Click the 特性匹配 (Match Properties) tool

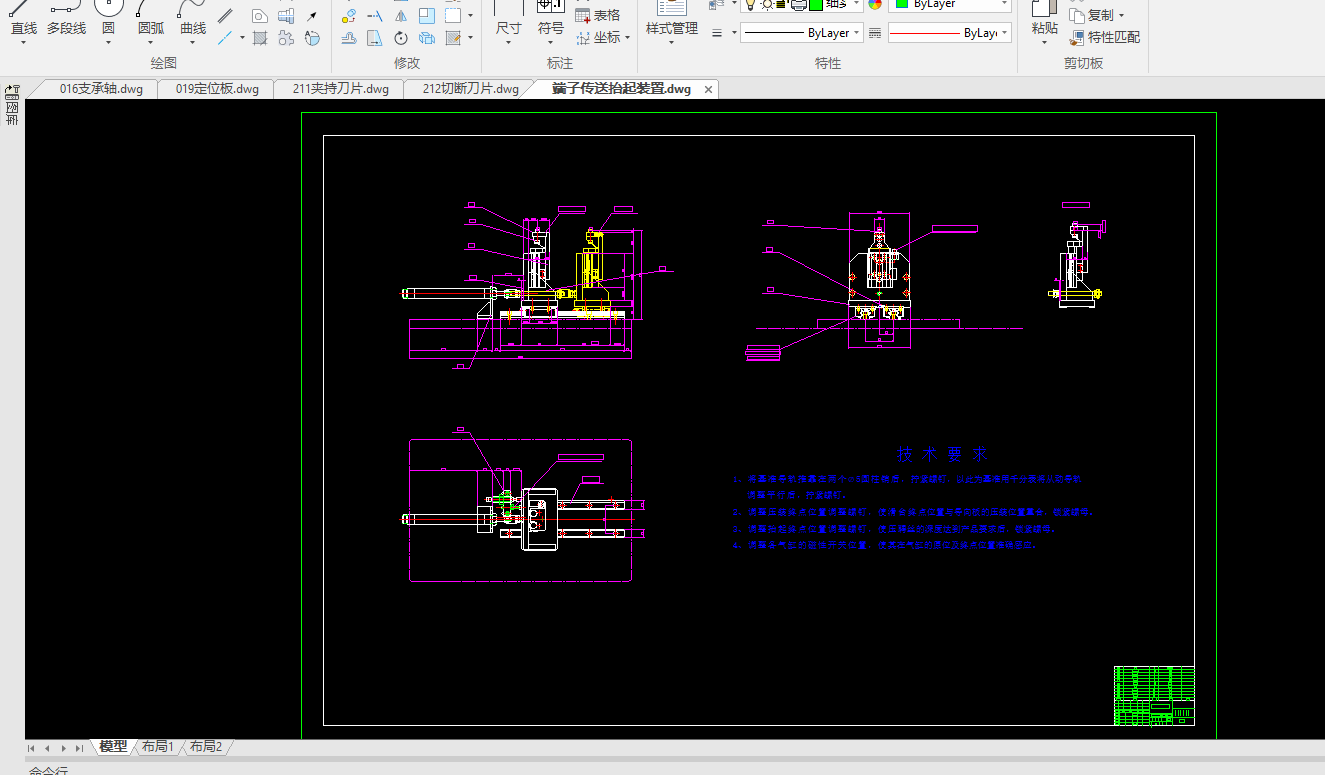coord(1104,38)
